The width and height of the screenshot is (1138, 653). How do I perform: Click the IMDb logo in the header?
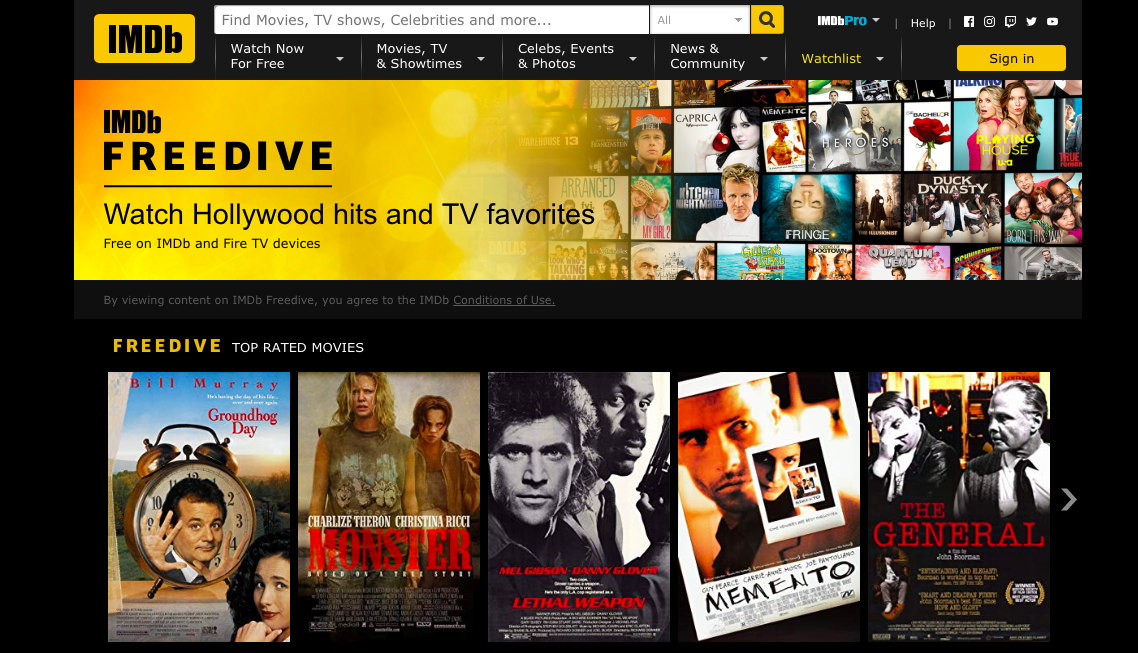click(144, 38)
